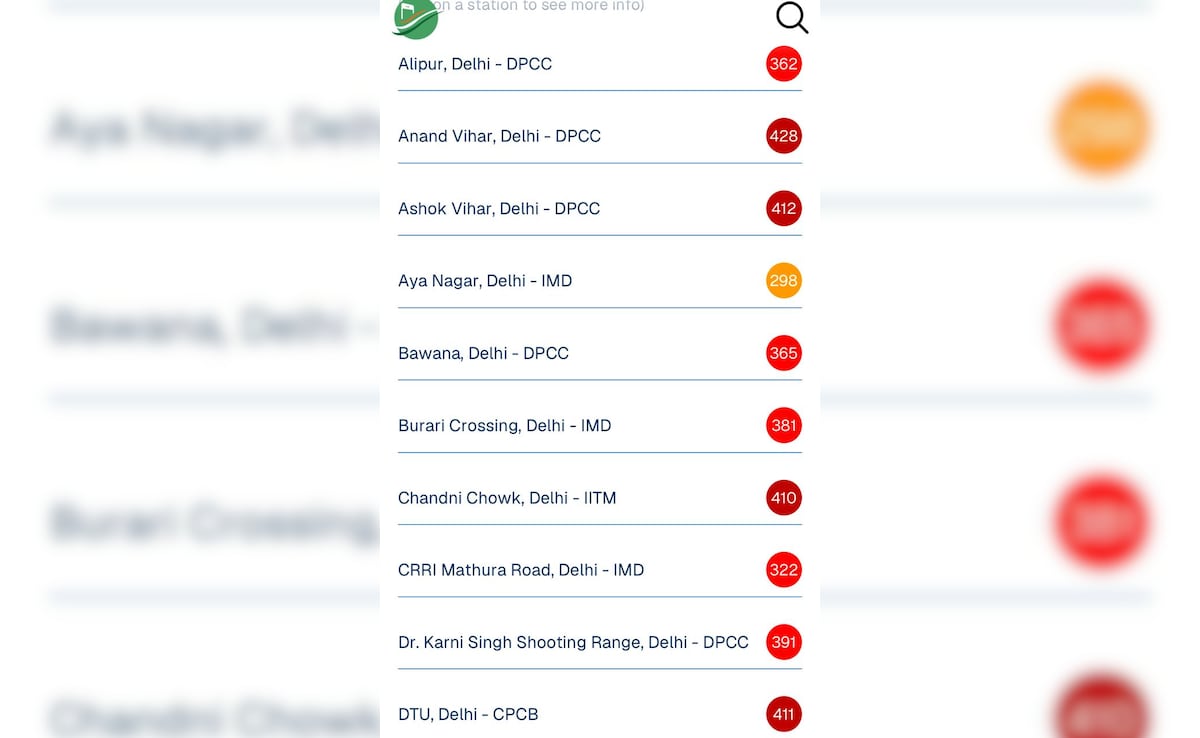Open Aya Nagar, Delhi - IMD details

click(x=485, y=280)
